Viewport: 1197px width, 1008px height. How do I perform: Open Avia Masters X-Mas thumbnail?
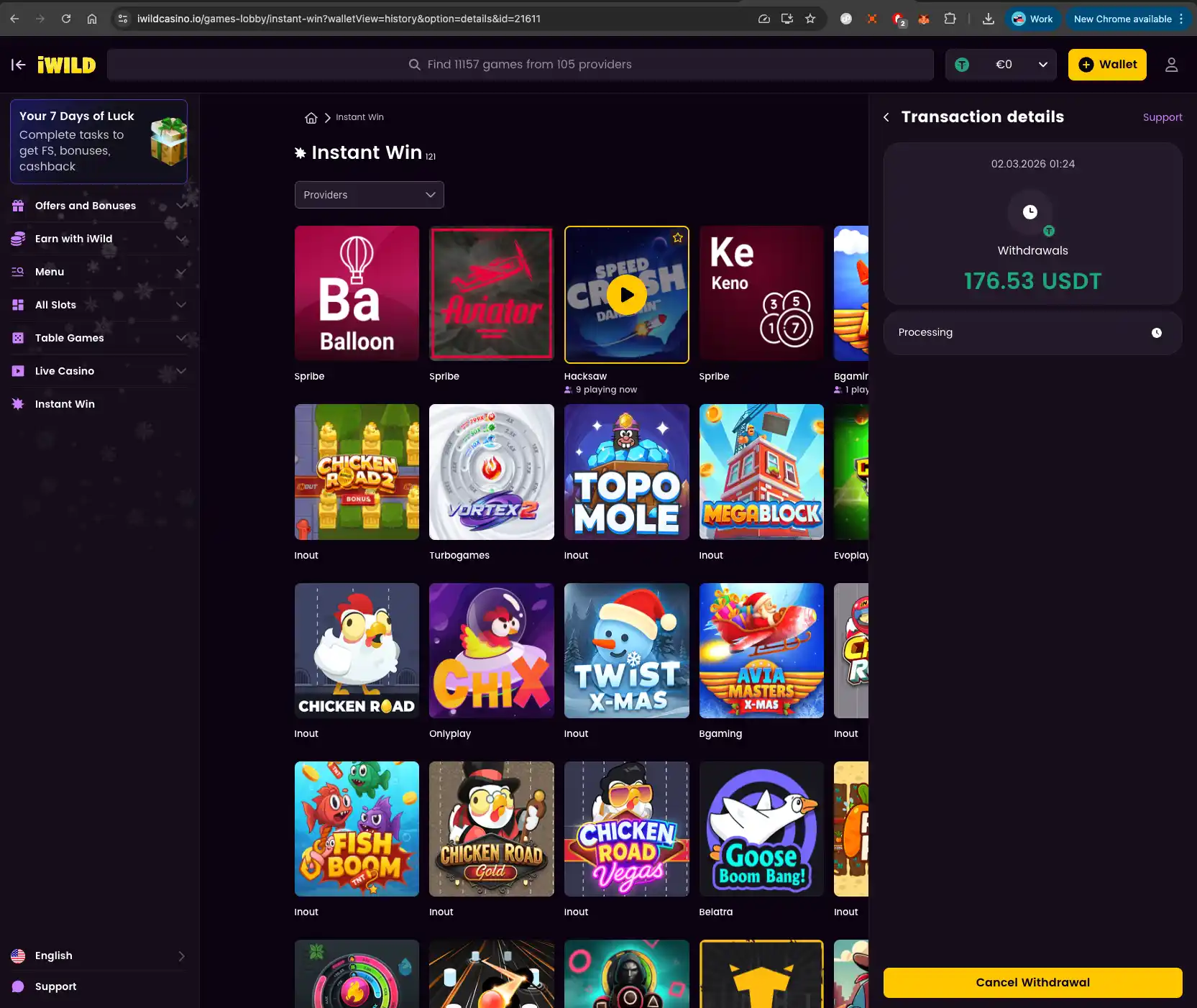click(x=761, y=651)
